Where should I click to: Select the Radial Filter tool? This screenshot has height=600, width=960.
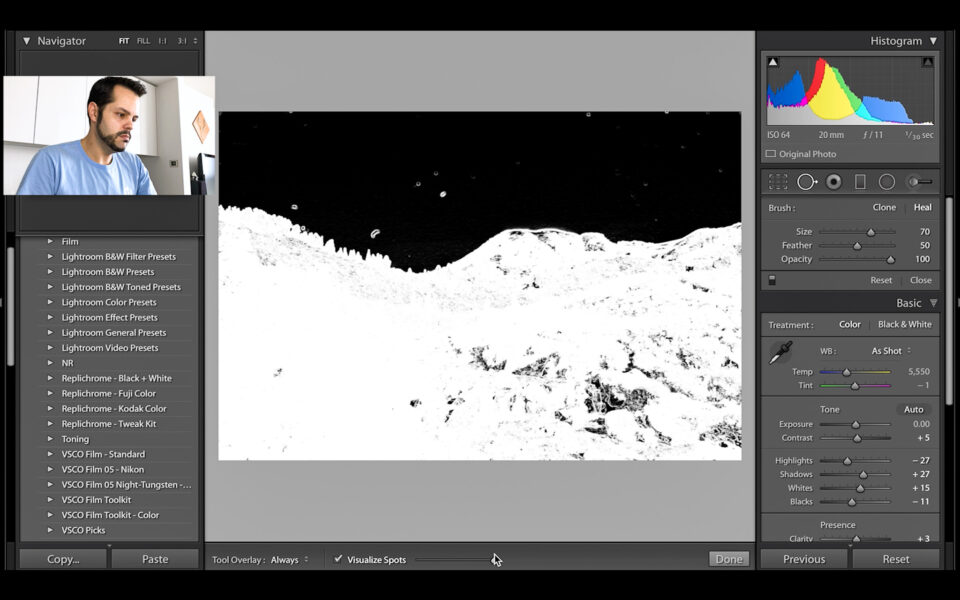coord(886,181)
